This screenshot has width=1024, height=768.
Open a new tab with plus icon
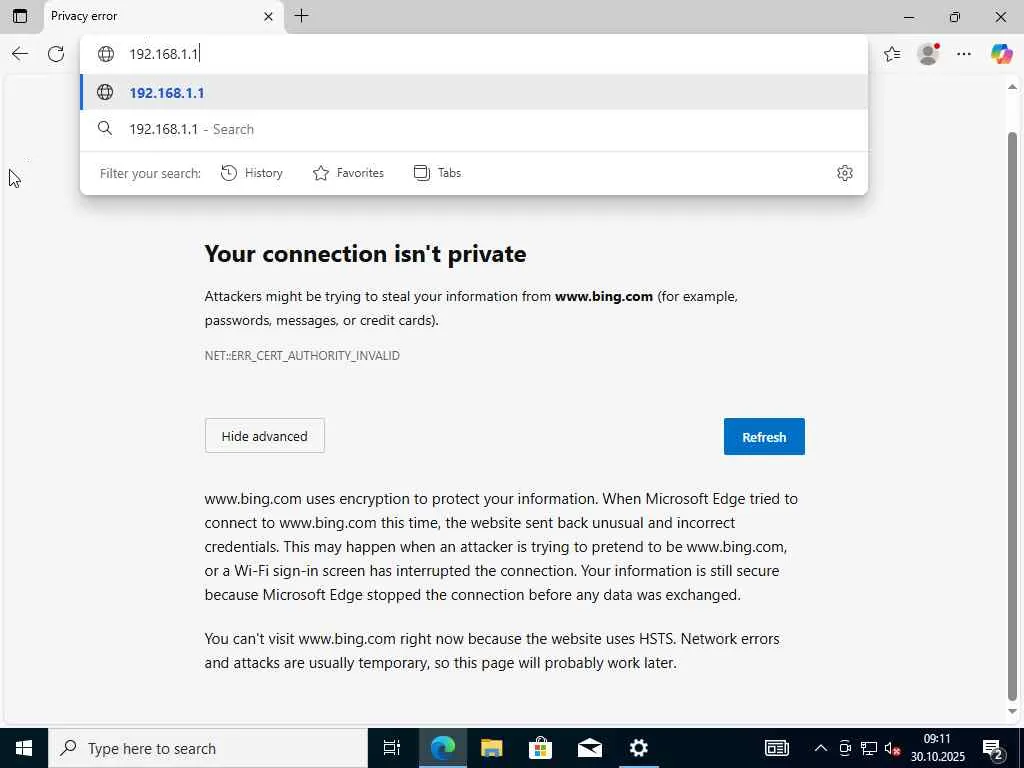pos(301,16)
